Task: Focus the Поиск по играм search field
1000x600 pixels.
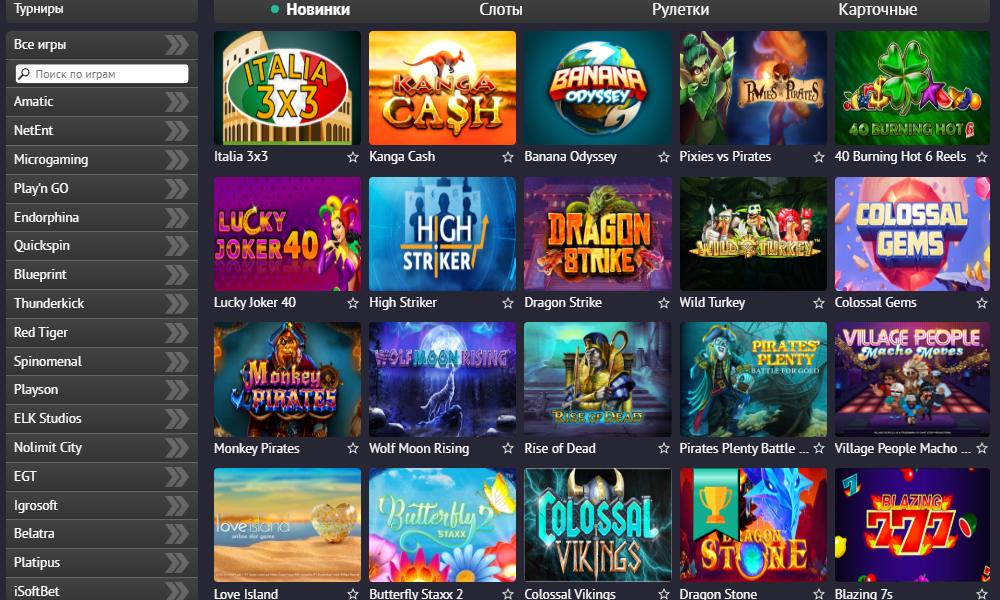Action: pos(102,74)
